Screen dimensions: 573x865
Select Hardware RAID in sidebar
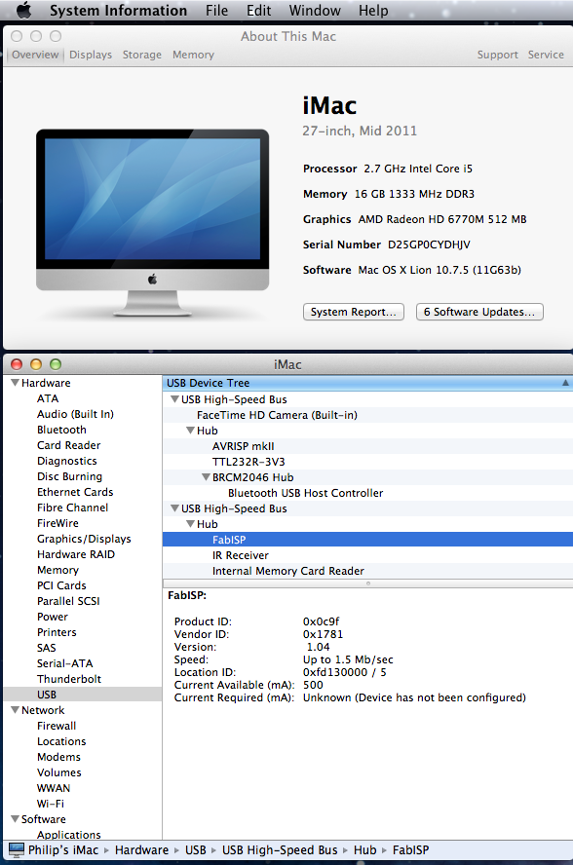pyautogui.click(x=76, y=554)
